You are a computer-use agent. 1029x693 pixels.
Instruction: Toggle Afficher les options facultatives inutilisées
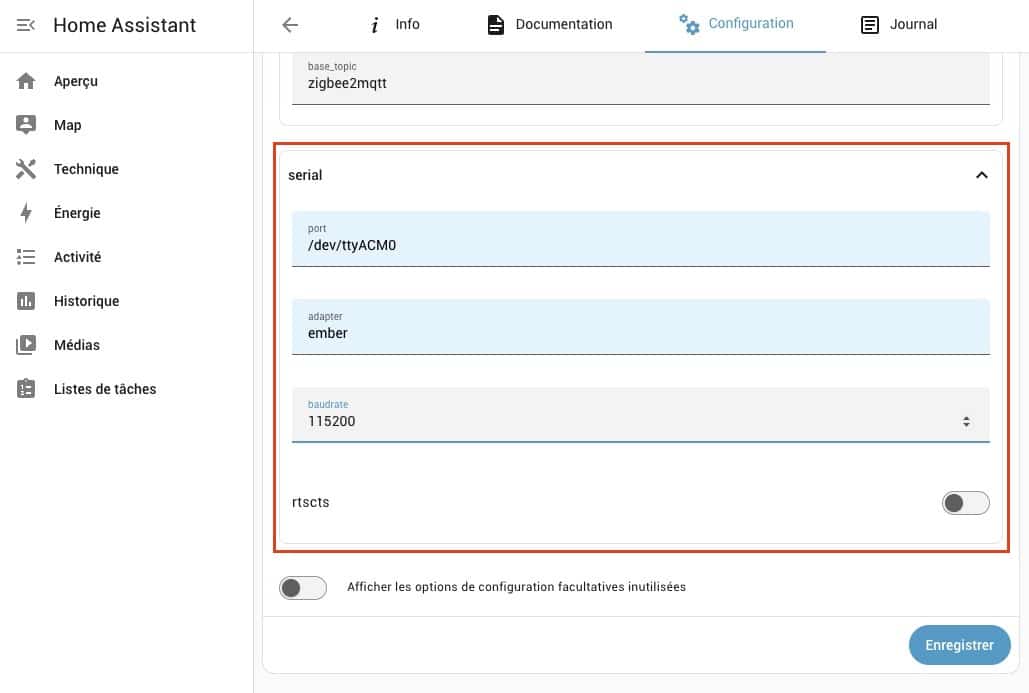[x=303, y=587]
